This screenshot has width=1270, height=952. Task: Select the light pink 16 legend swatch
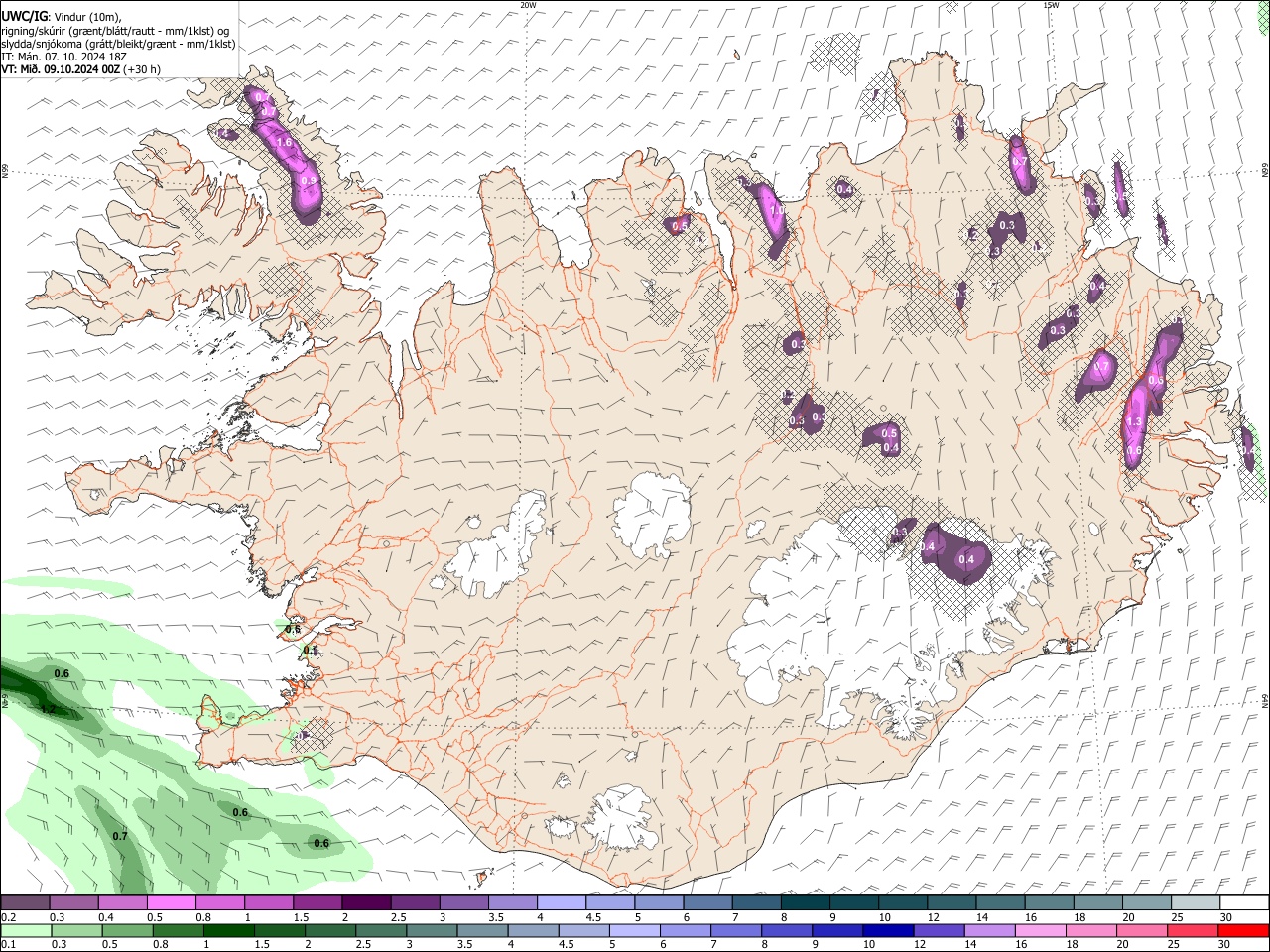[x=1041, y=930]
